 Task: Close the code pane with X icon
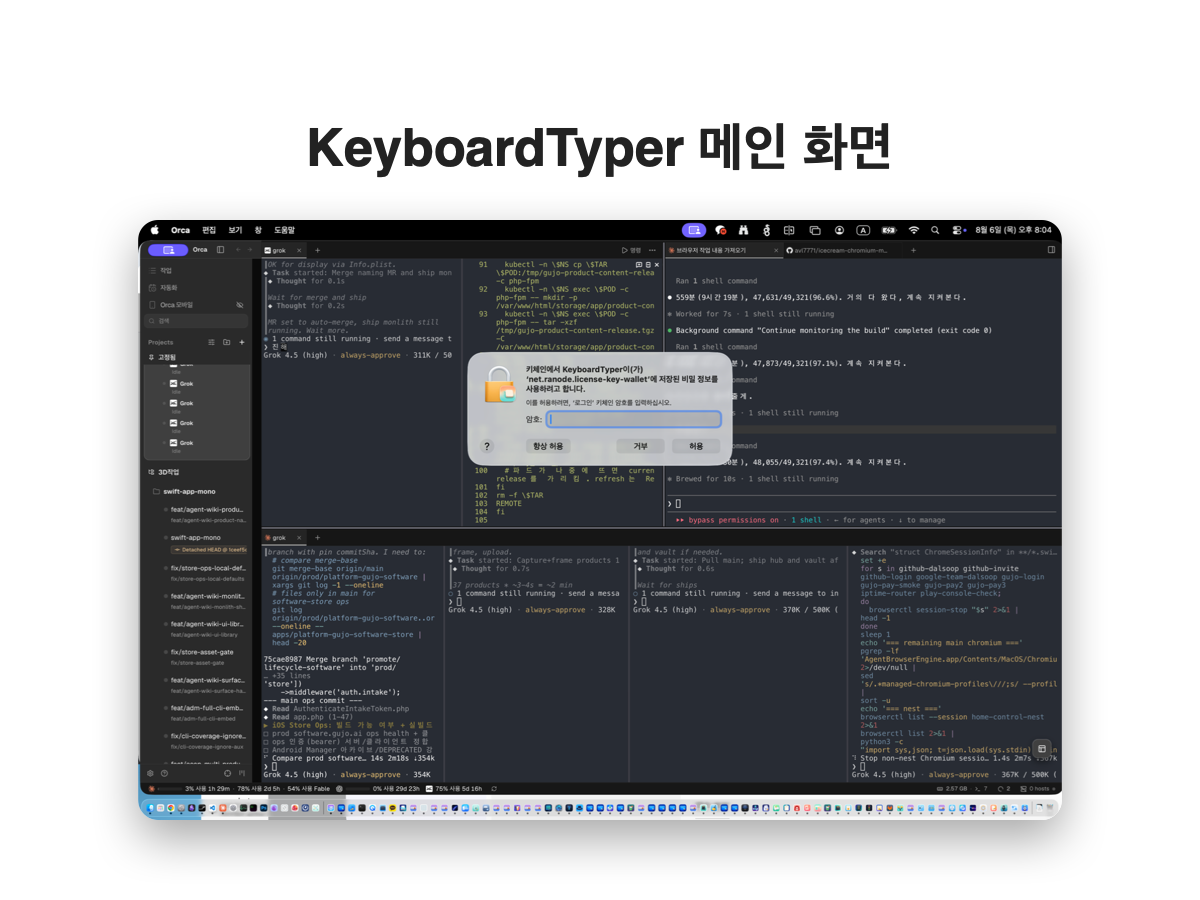tap(657, 265)
